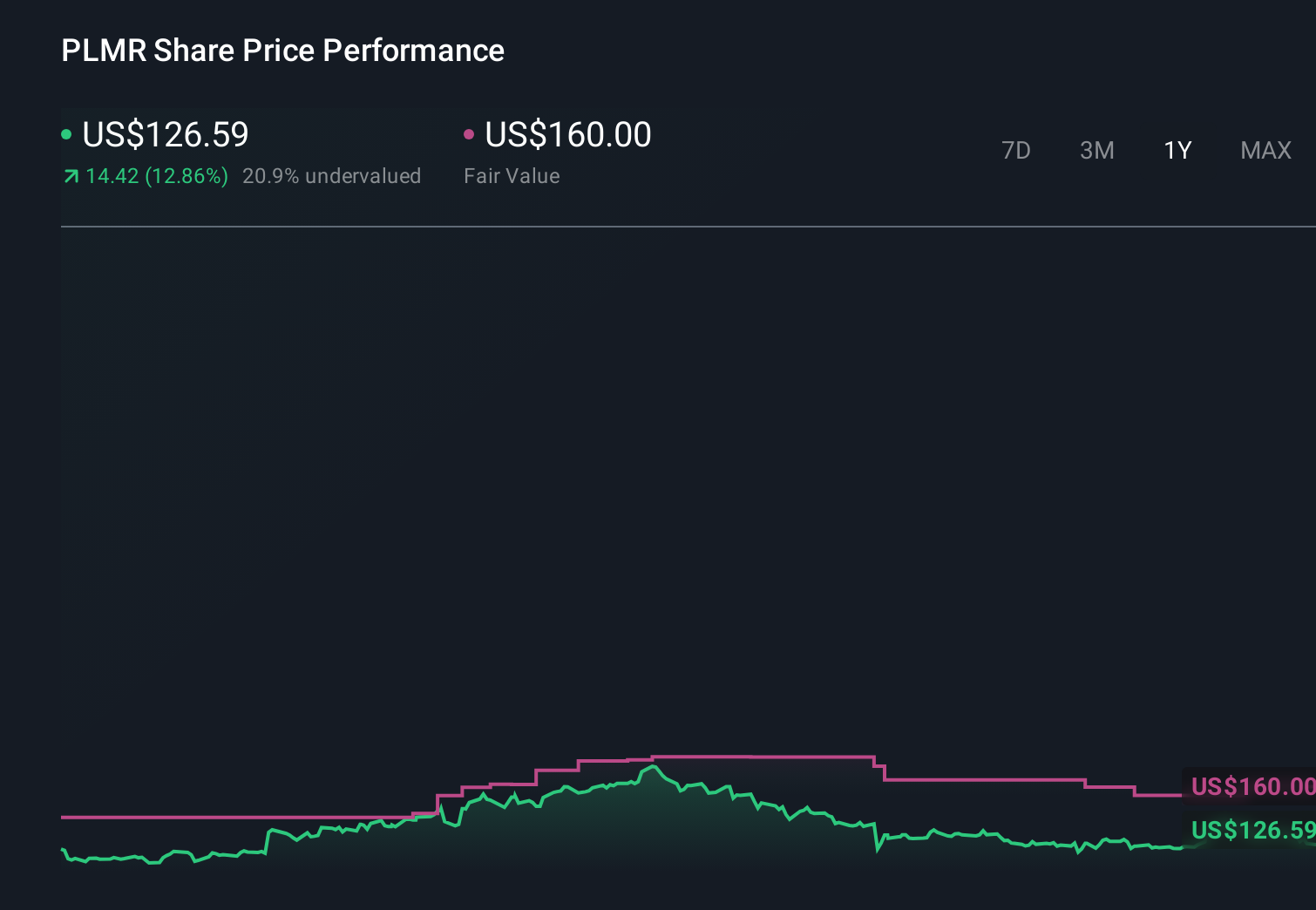Toggle the 1Y range selection off
Viewport: 1316px width, 910px height.
1177,150
